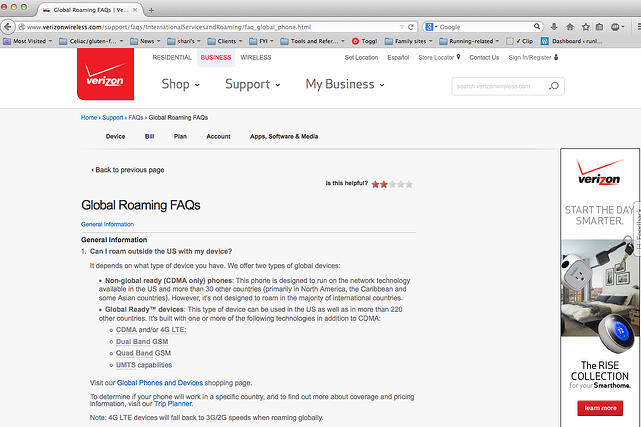Switch to the Residential tab

[172, 58]
